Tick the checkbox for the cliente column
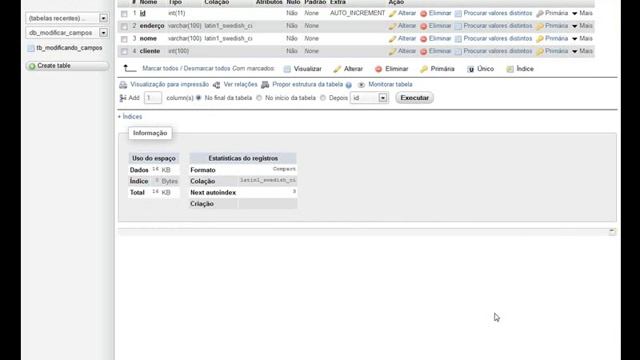The image size is (640, 360). coord(124,52)
